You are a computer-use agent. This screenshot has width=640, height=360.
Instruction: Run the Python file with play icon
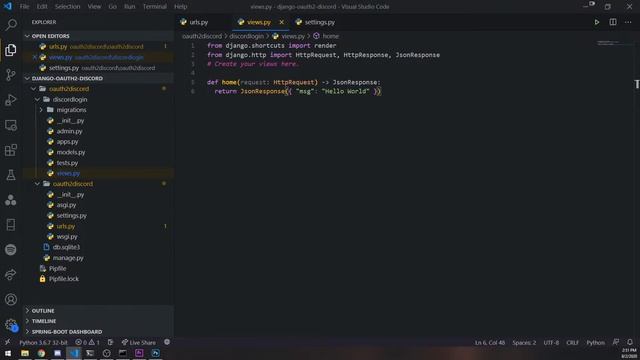(597, 22)
